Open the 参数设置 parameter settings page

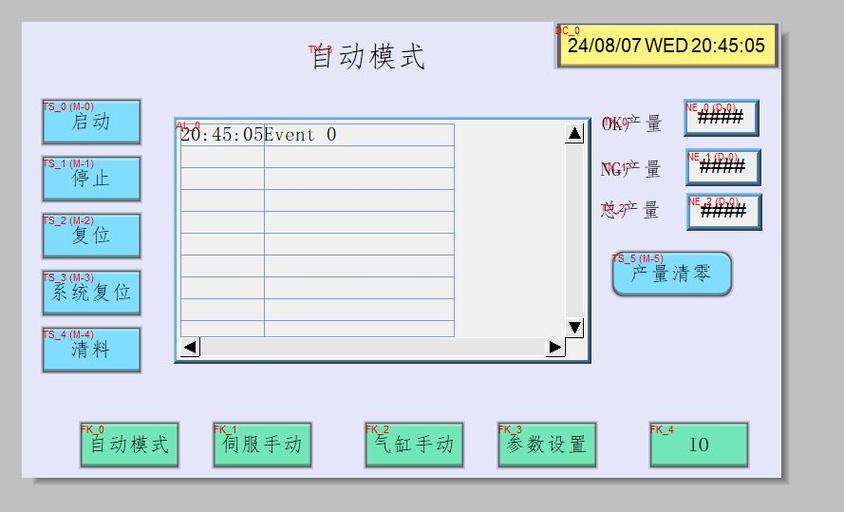(x=547, y=445)
